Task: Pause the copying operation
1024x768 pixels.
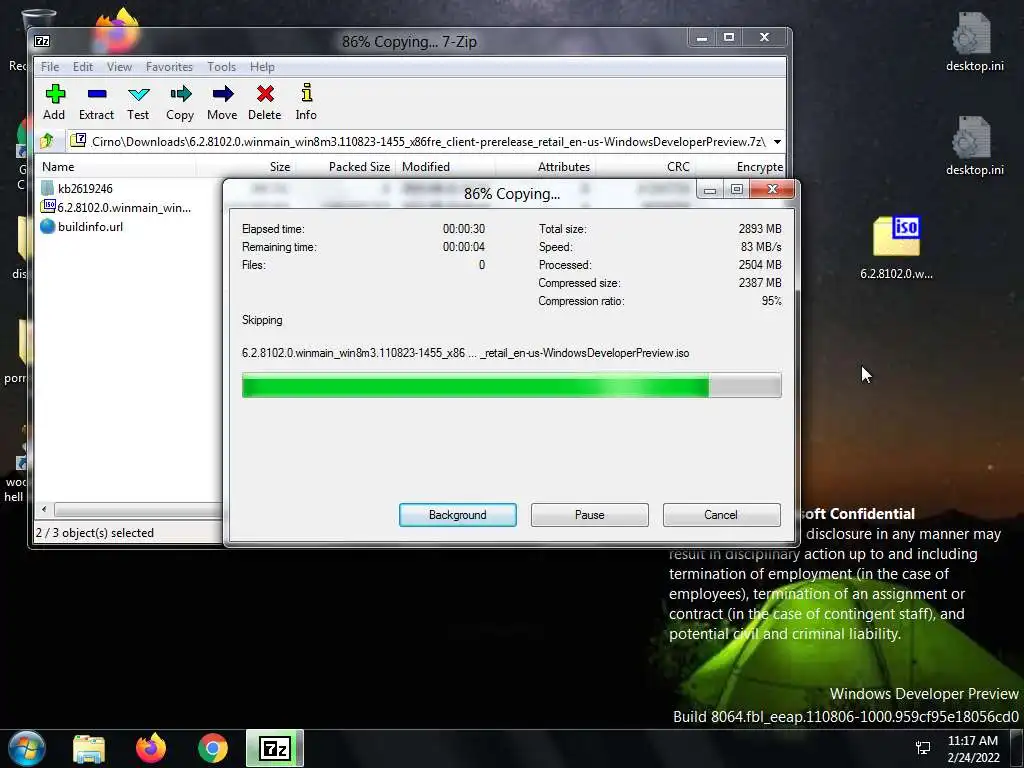Action: click(x=590, y=515)
